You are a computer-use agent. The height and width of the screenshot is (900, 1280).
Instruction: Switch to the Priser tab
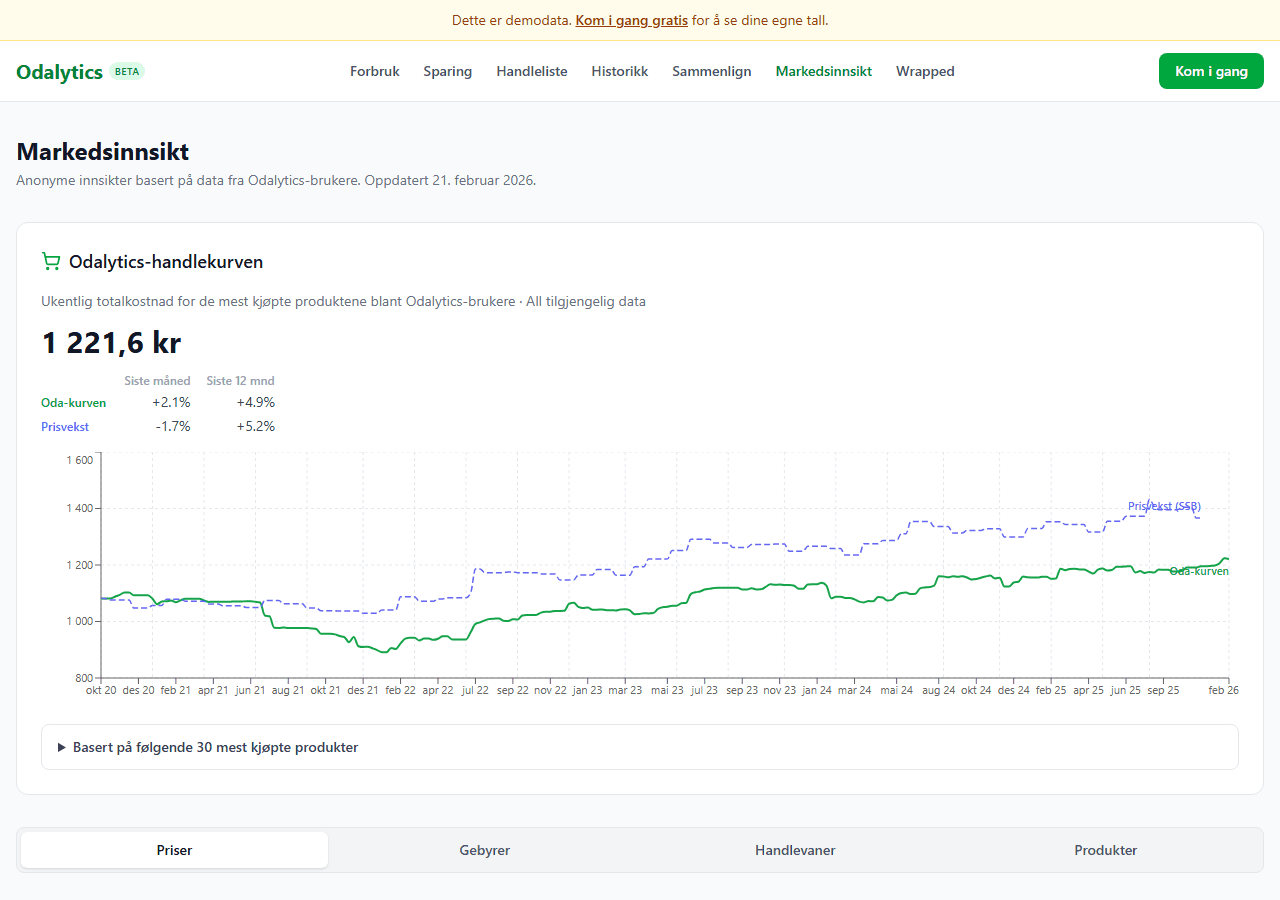pyautogui.click(x=174, y=850)
